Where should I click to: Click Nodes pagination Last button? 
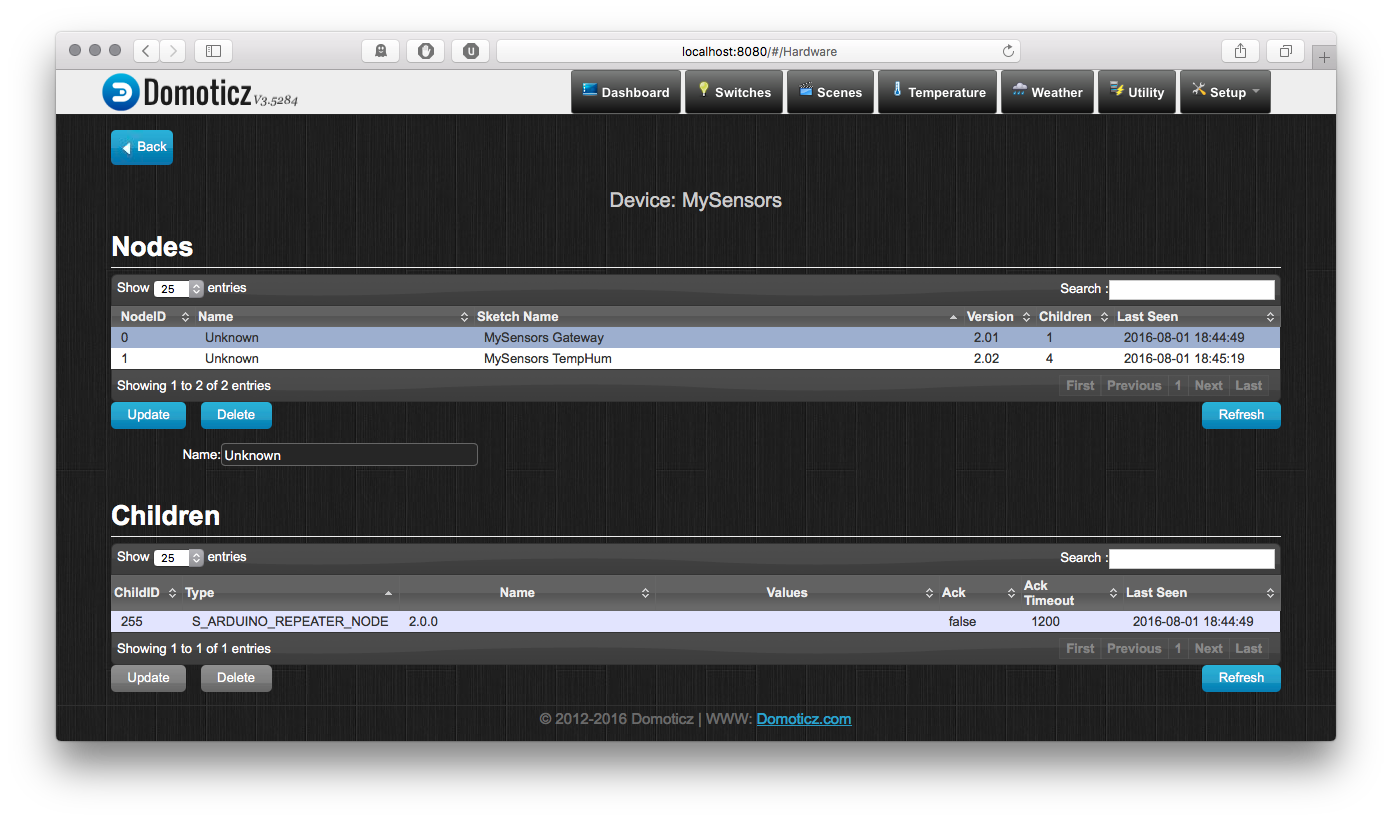(1249, 386)
